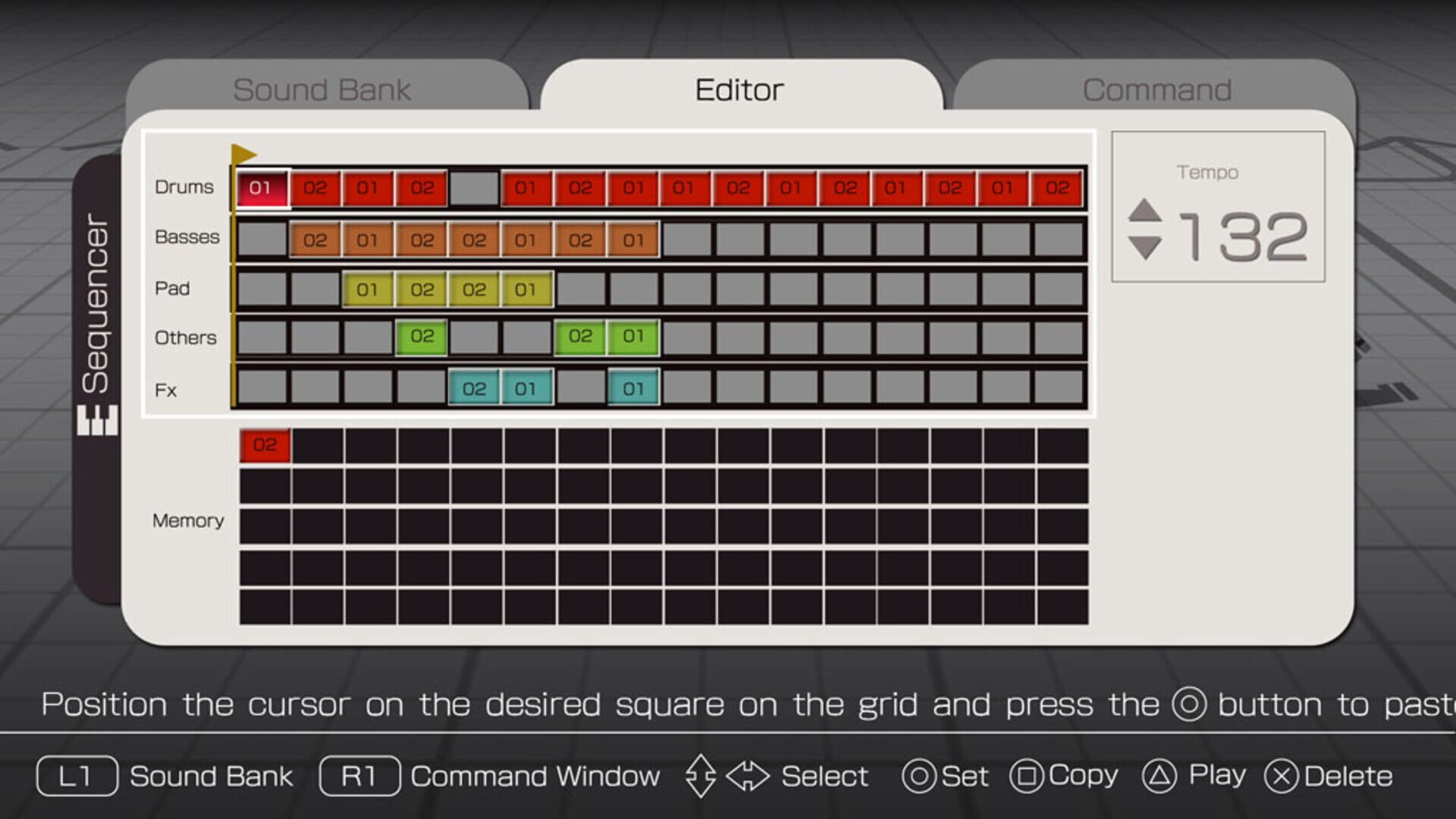The height and width of the screenshot is (819, 1456).
Task: Click the left/right Select arrows icon
Action: point(748,776)
